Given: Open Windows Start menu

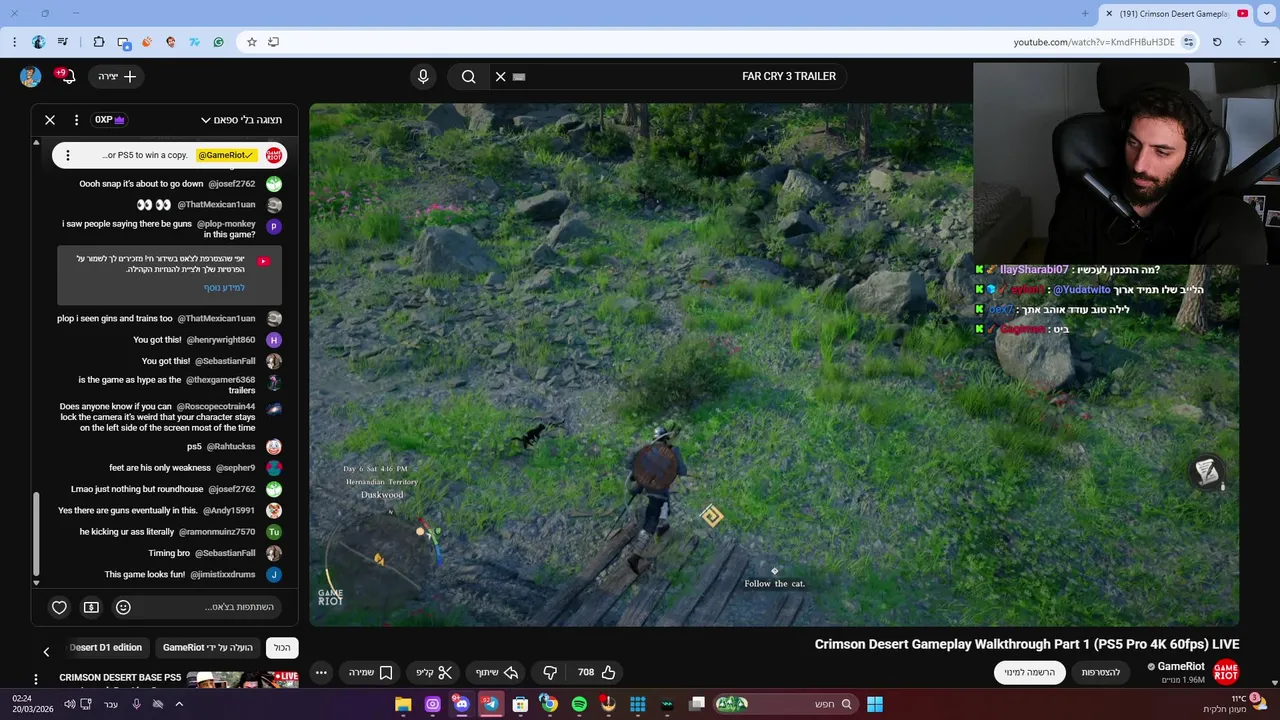Looking at the screenshot, I should pyautogui.click(x=875, y=704).
